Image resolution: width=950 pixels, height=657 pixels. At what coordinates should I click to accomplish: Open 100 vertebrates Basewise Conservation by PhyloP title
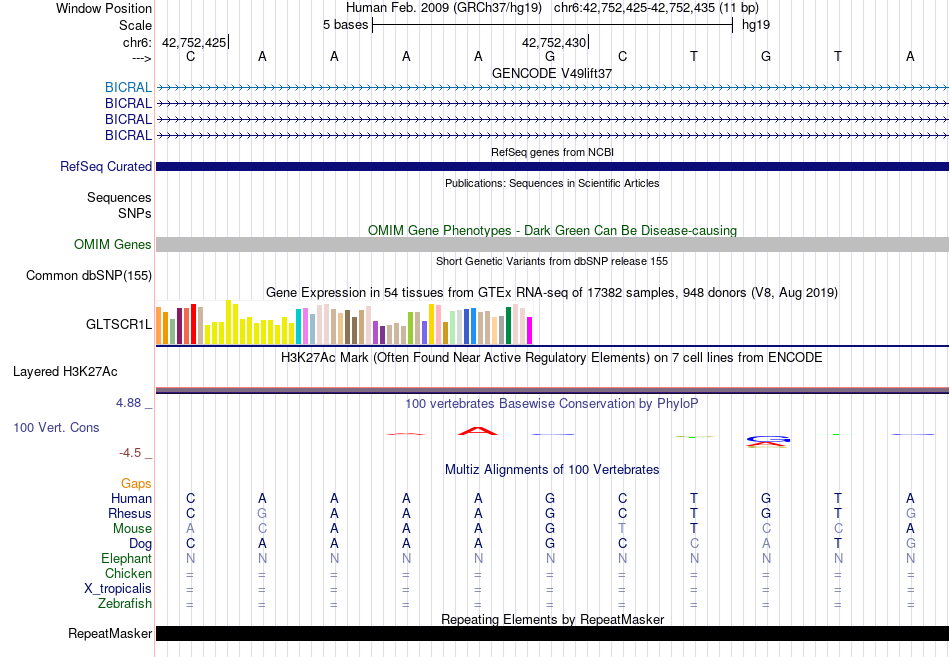pos(552,404)
